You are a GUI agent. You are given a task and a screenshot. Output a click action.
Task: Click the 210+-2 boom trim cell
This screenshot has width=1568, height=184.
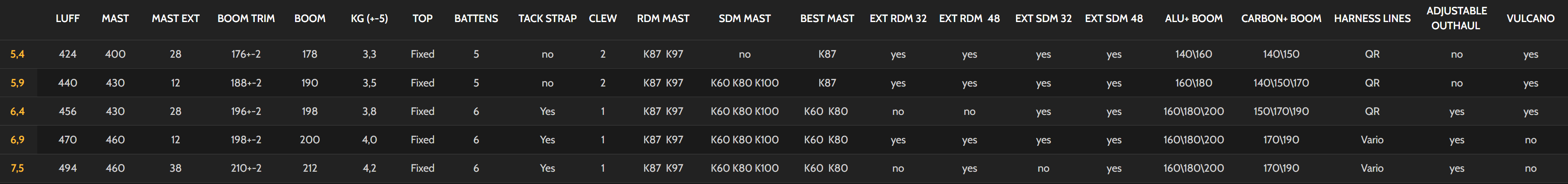(x=246, y=168)
